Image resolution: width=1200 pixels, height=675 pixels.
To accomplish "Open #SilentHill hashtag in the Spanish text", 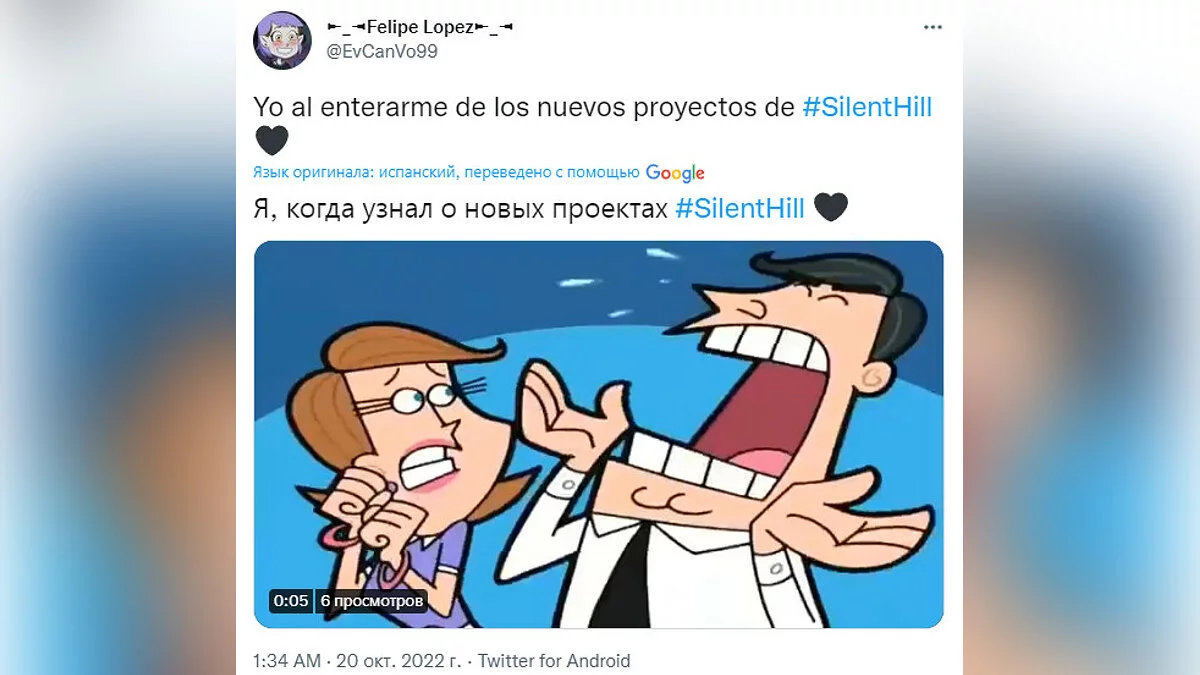I will tap(867, 107).
